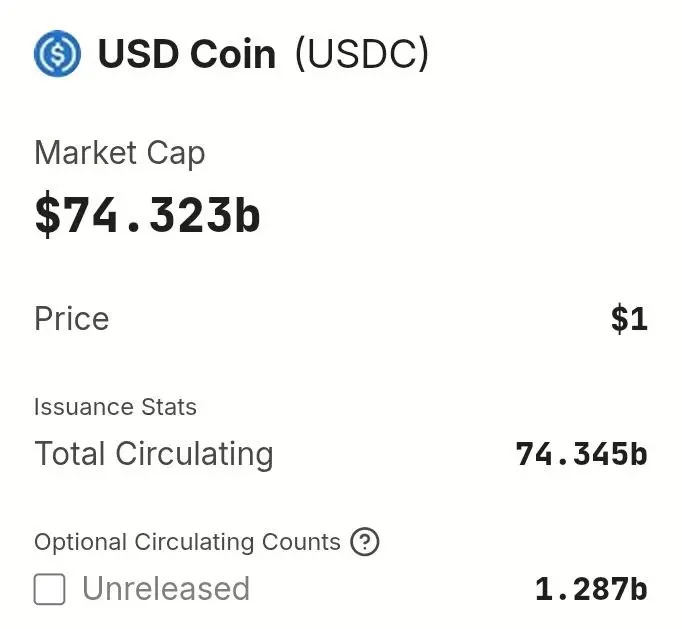Select the $1 price value

coord(629,319)
